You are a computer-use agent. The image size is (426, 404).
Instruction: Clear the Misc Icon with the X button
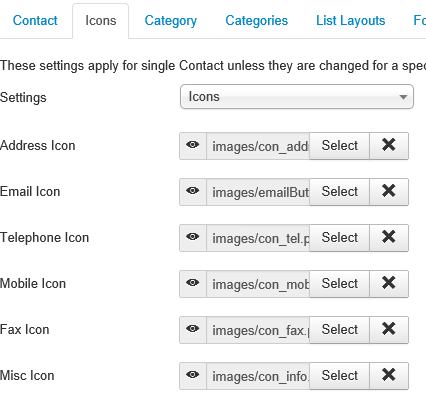(x=389, y=376)
